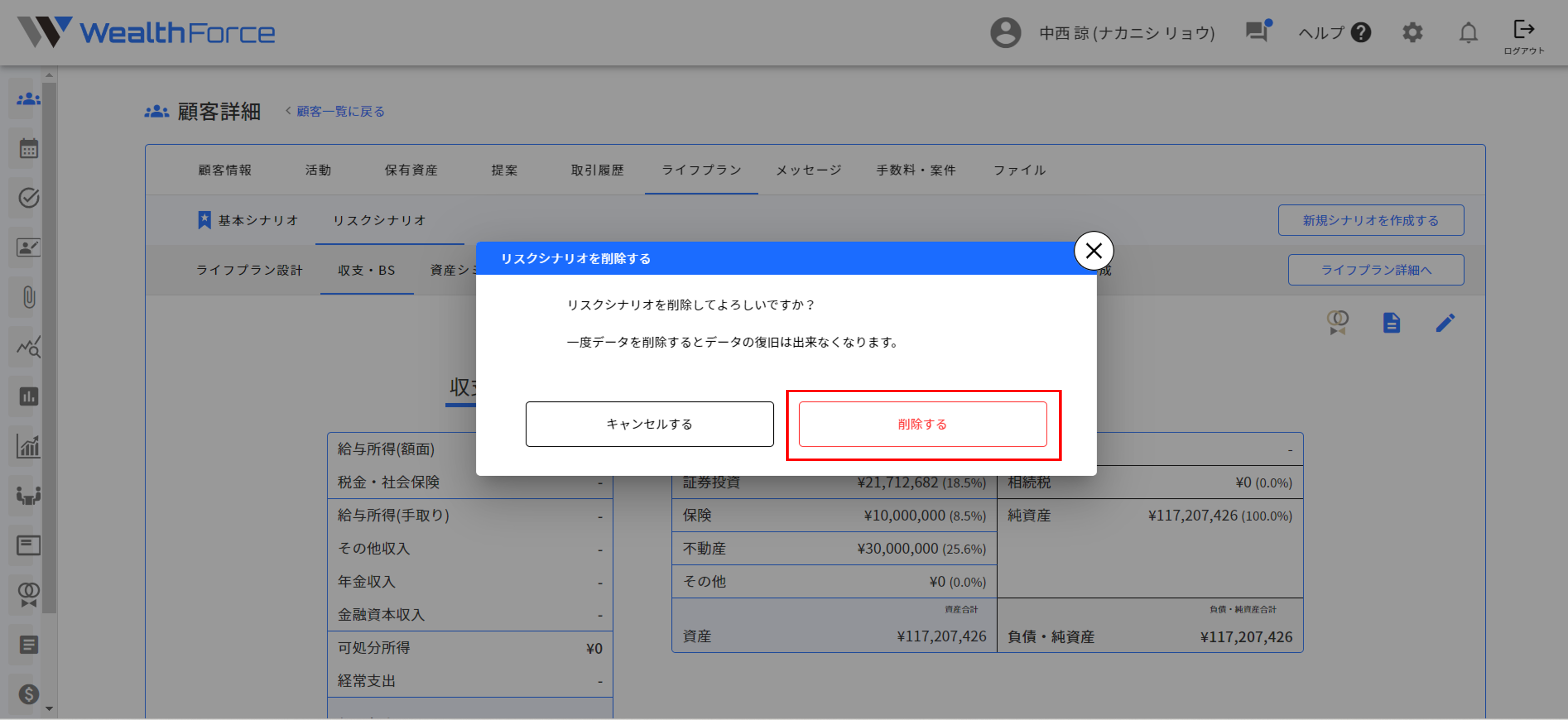Screen dimensions: 1568x720
Task: Open the settings gear in the top bar
Action: tap(1413, 32)
